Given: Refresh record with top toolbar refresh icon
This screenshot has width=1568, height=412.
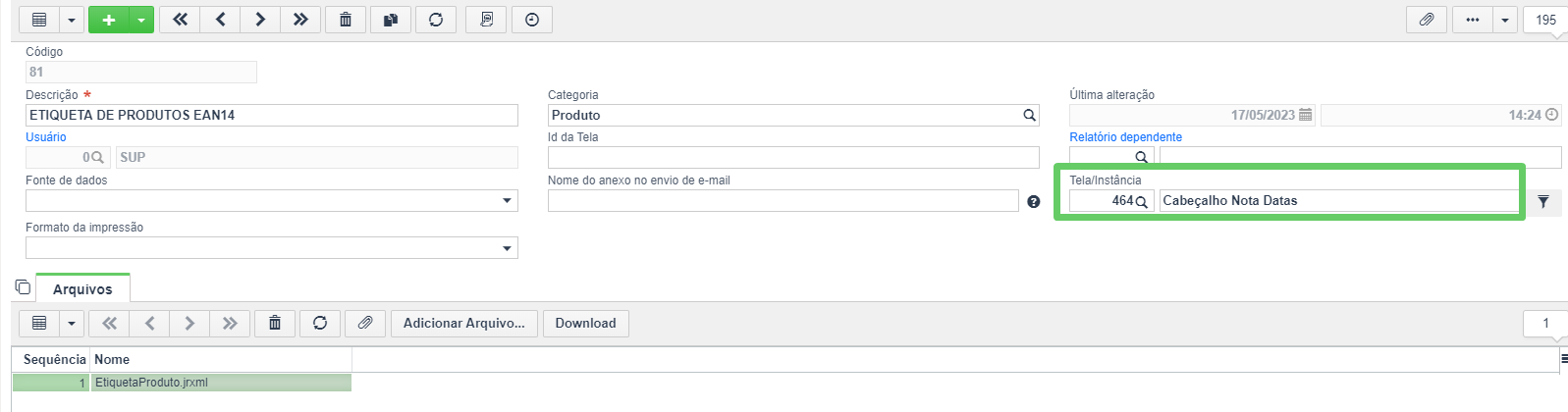Looking at the screenshot, I should (x=436, y=20).
